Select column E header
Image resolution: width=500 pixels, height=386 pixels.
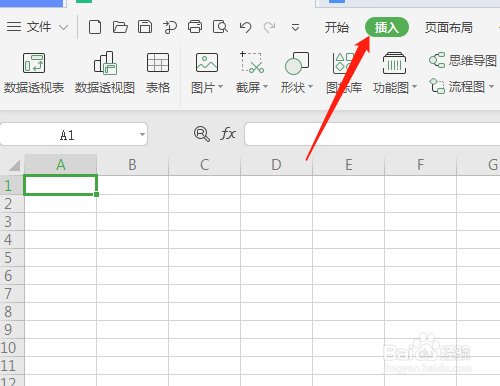[x=349, y=165]
